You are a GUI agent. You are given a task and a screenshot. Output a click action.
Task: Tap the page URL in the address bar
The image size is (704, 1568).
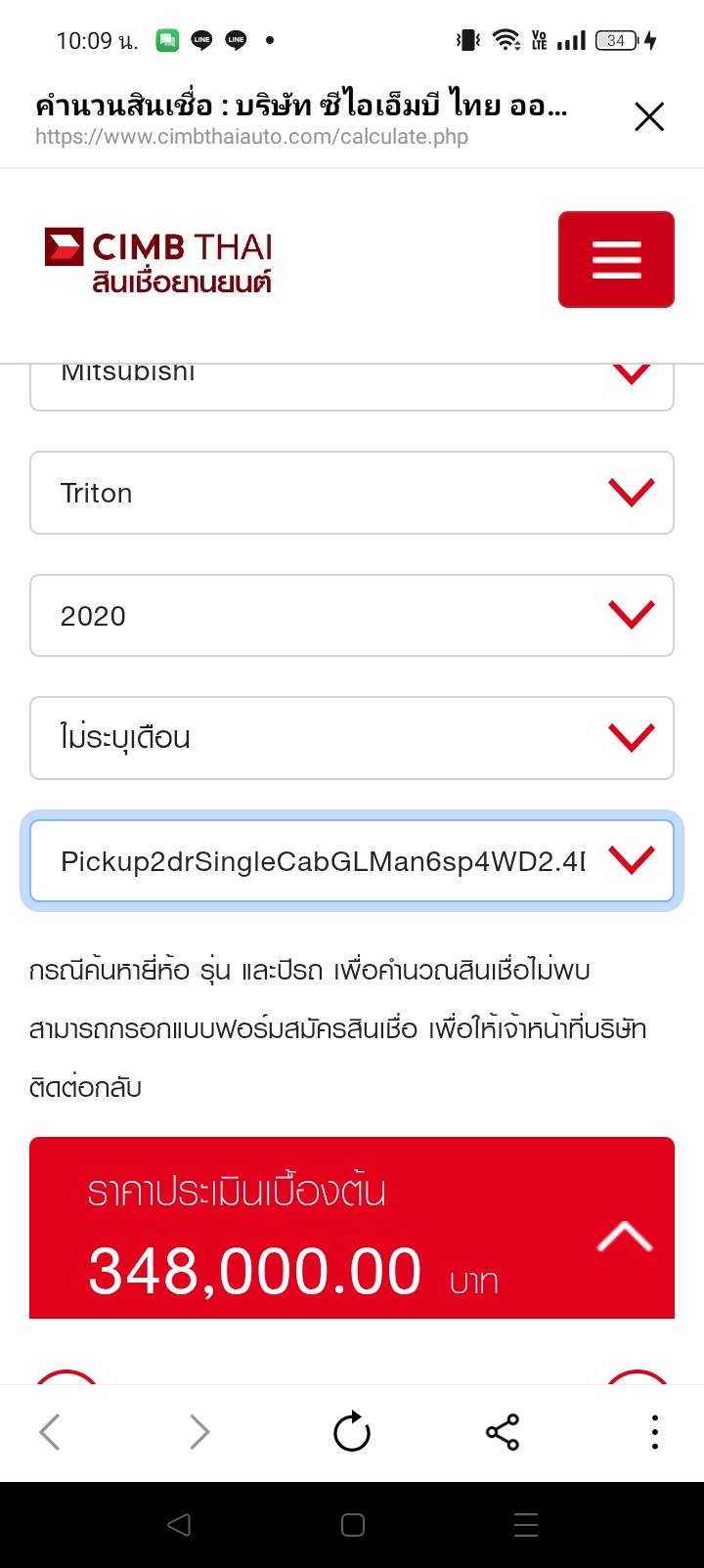(x=252, y=137)
